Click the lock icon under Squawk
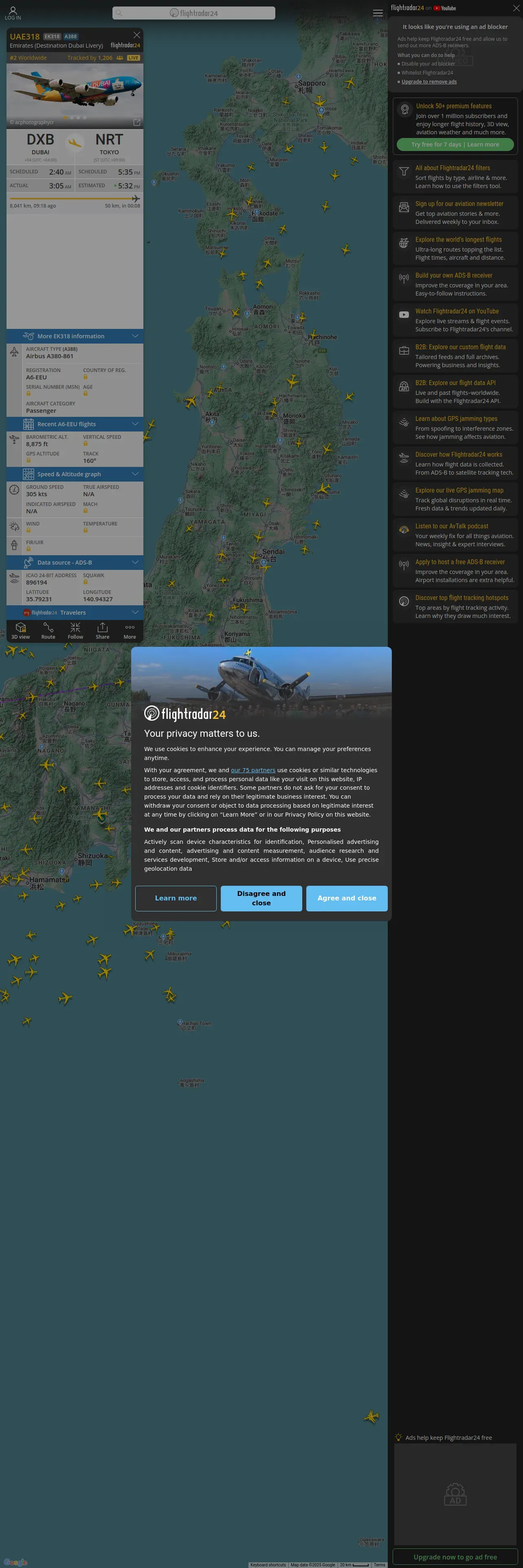 [x=85, y=582]
